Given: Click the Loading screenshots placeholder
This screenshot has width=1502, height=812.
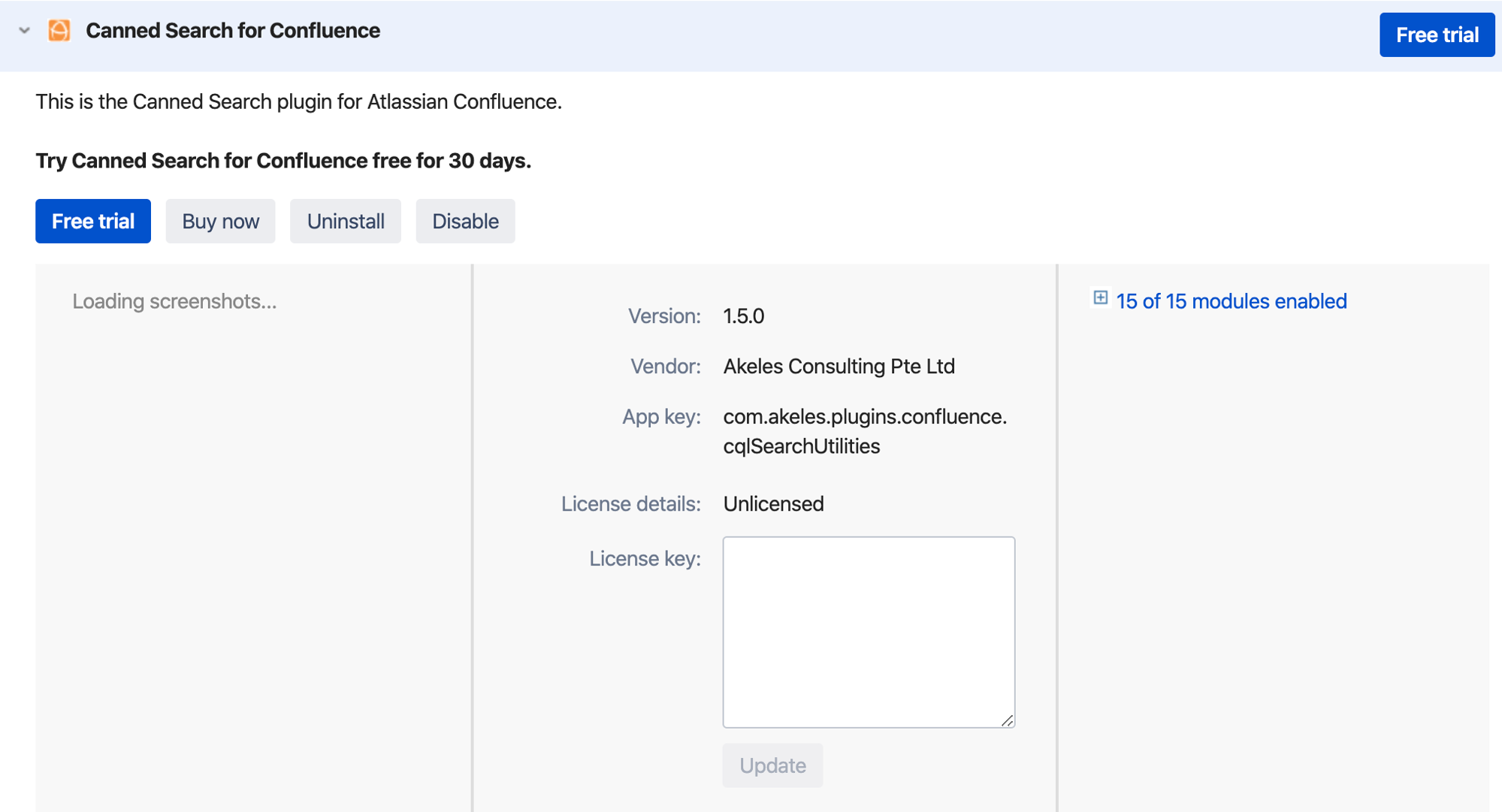Looking at the screenshot, I should (174, 301).
